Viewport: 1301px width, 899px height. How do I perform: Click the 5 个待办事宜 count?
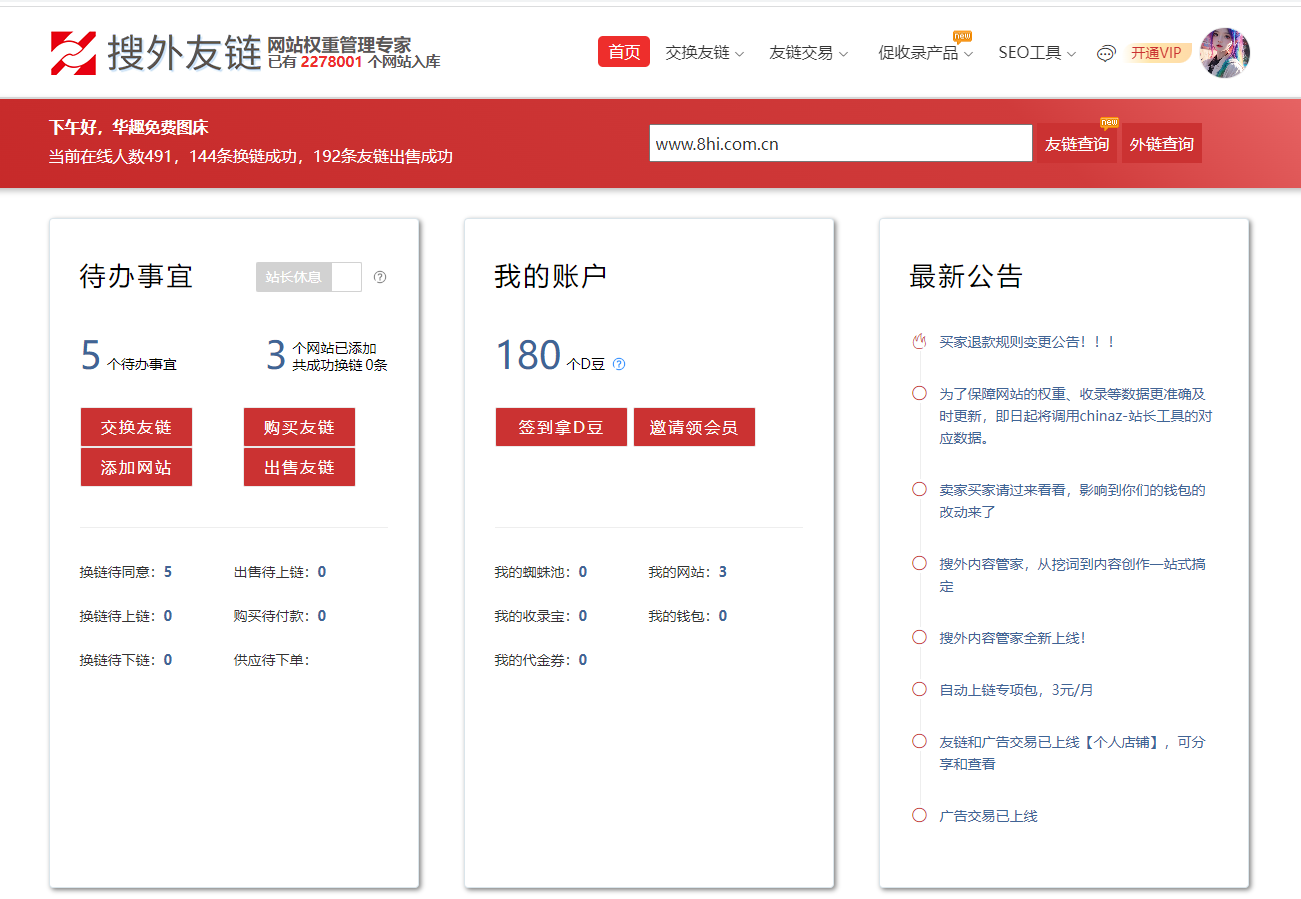[91, 355]
